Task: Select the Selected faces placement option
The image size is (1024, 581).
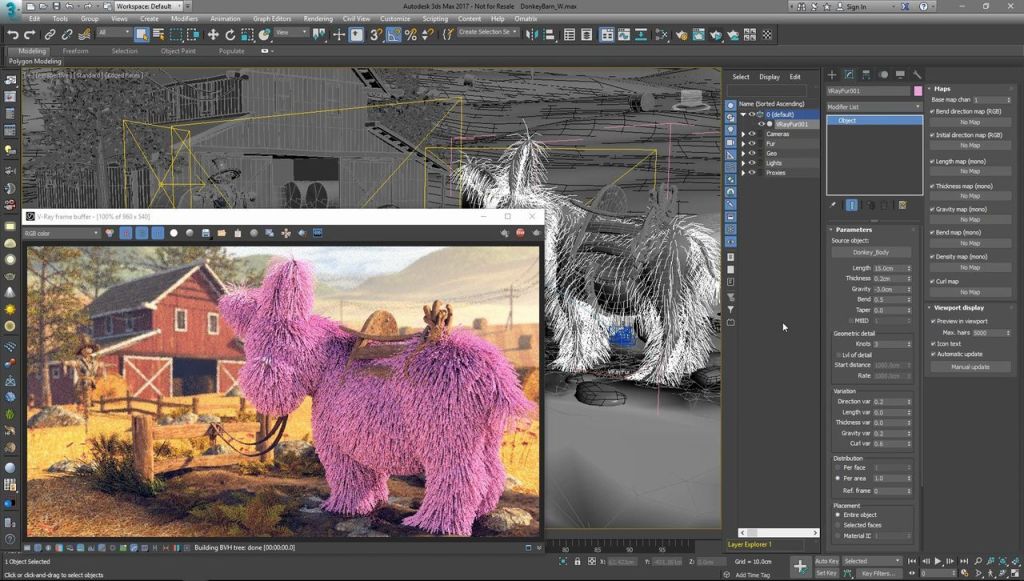Action: (x=838, y=525)
